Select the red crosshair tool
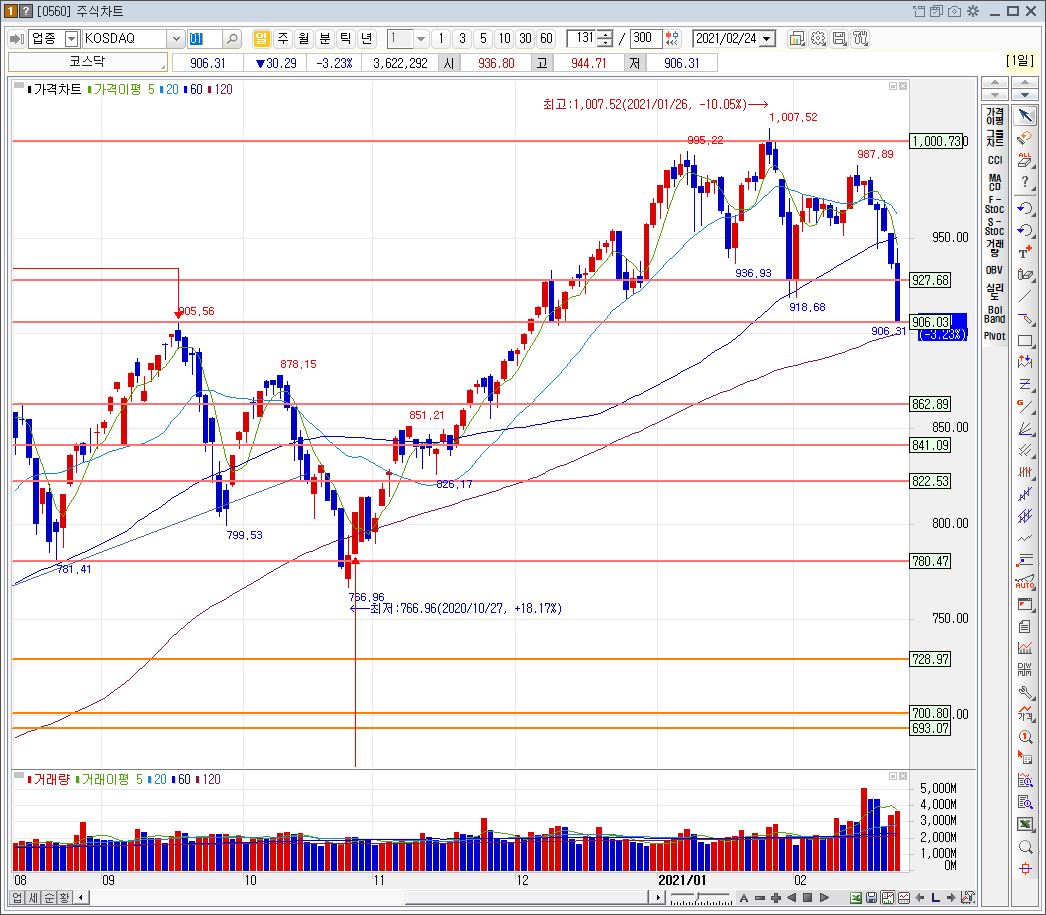Screen dimensions: 1046x915 [1025, 868]
